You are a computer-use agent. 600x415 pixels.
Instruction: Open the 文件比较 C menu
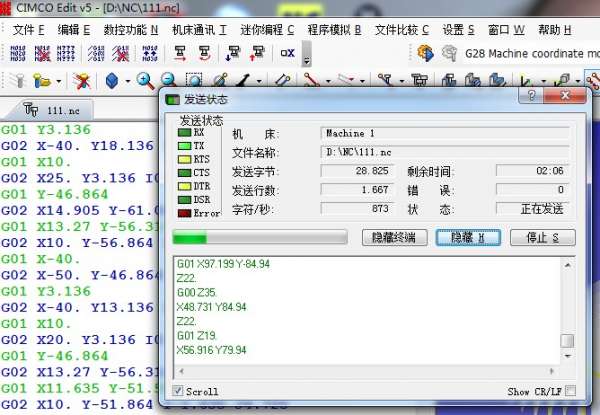click(x=402, y=30)
